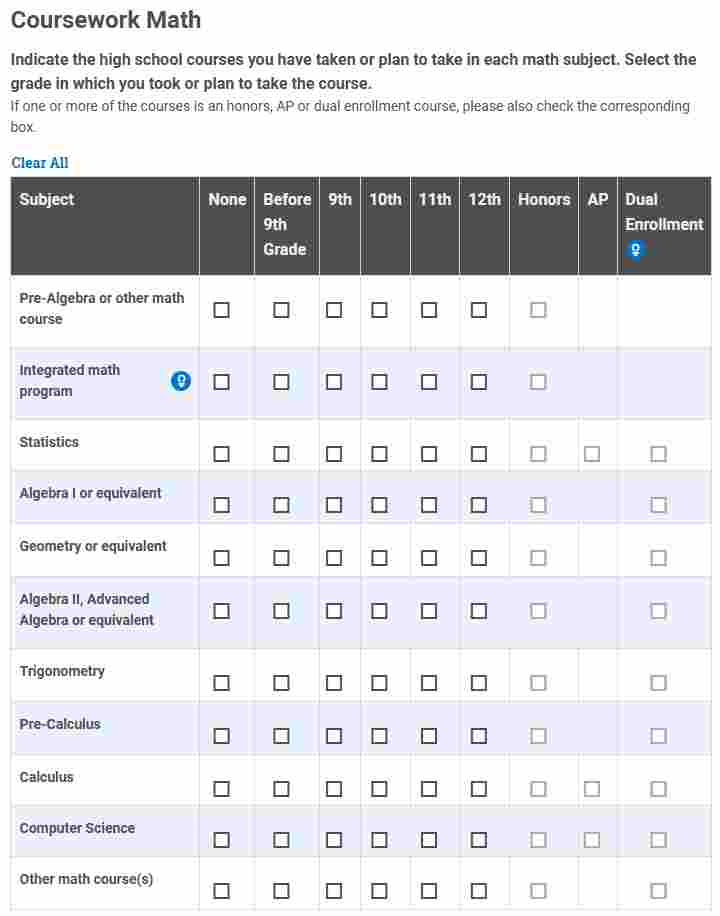Check 10th grade for Geometry or equivalent

(x=379, y=558)
